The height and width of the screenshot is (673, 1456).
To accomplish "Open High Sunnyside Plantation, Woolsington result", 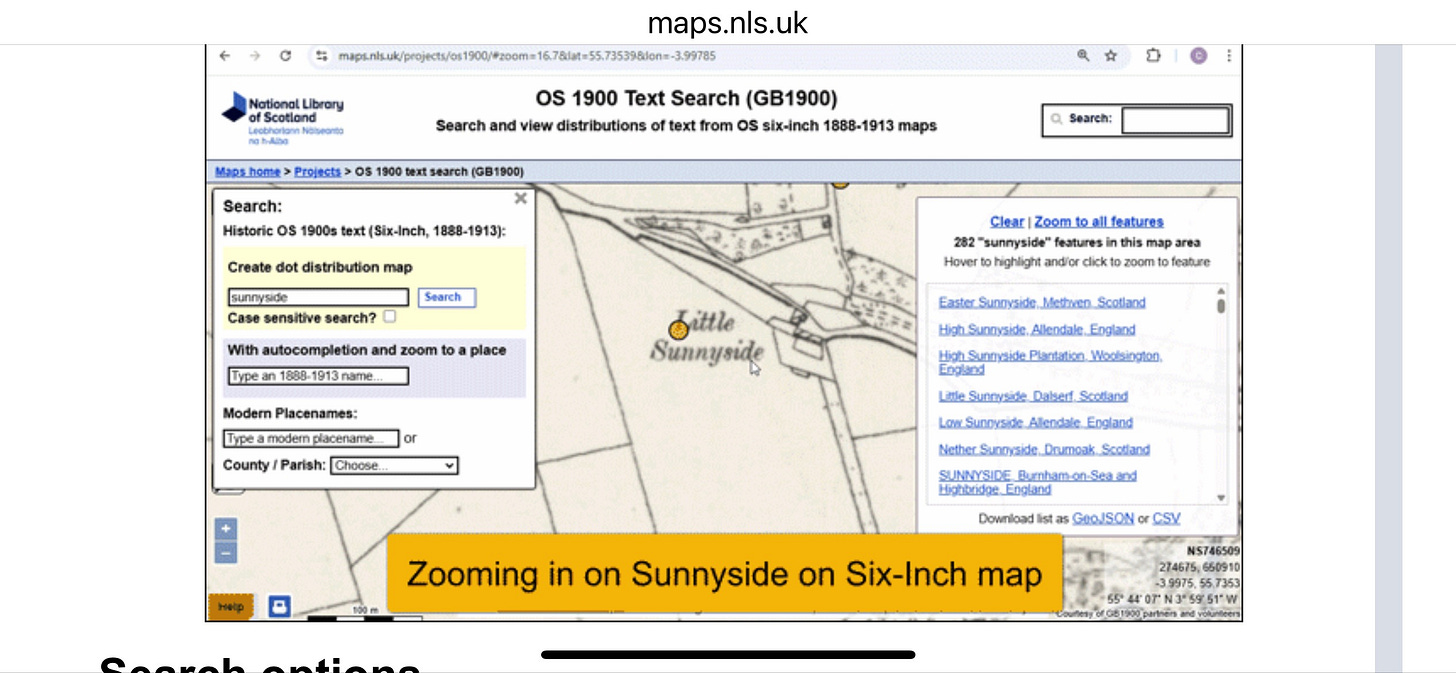I will pos(1050,362).
